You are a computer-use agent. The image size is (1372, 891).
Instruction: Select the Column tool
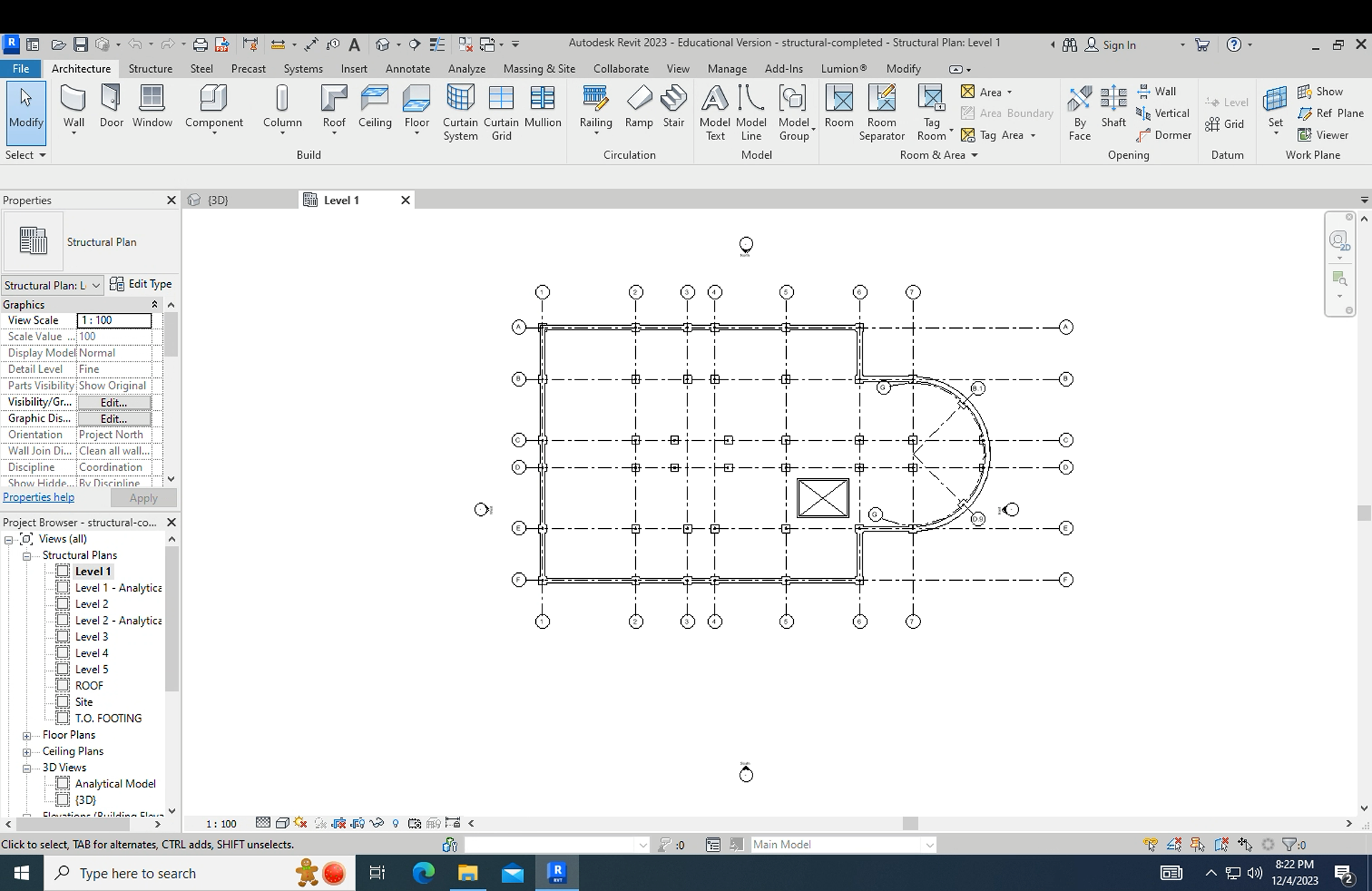pos(282,109)
